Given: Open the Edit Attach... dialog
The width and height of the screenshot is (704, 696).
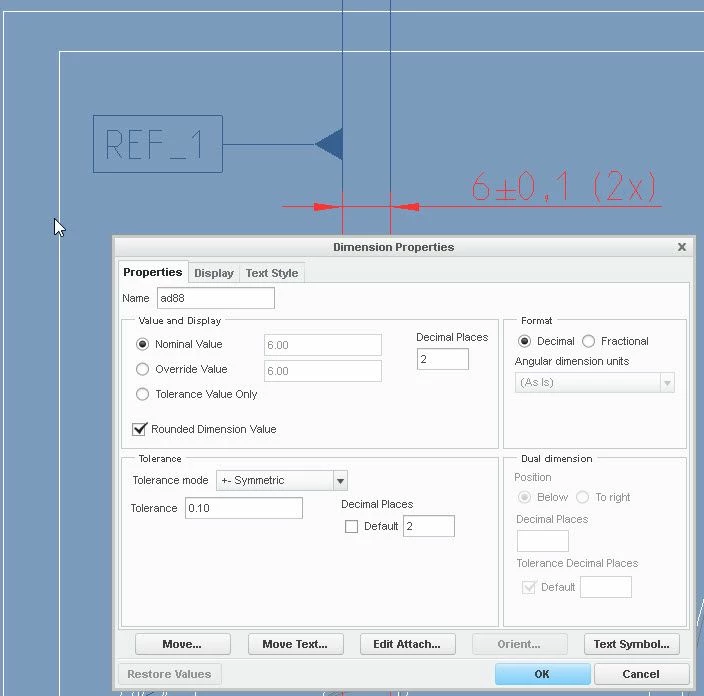Looking at the screenshot, I should pyautogui.click(x=407, y=644).
